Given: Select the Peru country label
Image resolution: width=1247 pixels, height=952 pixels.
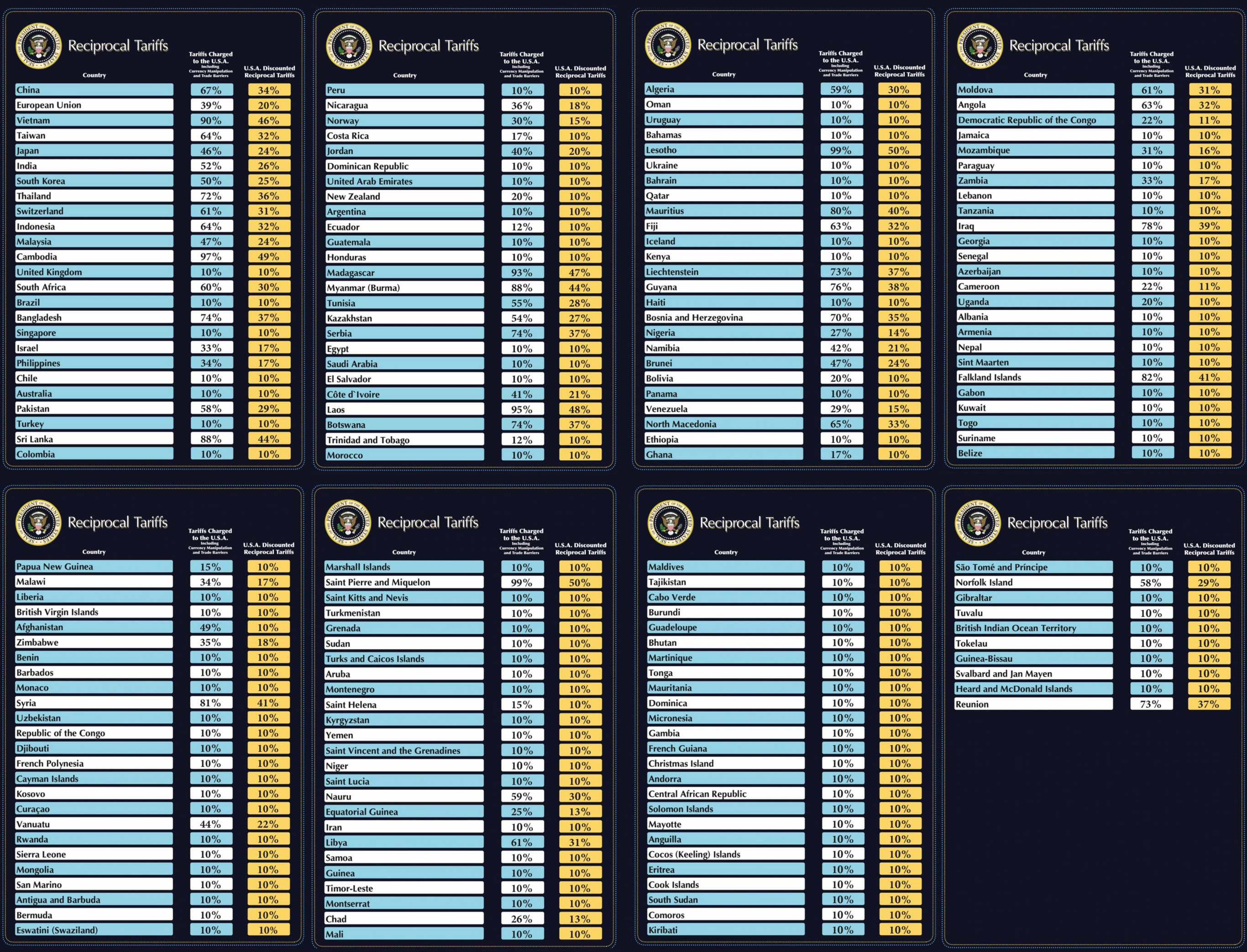Looking at the screenshot, I should [x=405, y=90].
